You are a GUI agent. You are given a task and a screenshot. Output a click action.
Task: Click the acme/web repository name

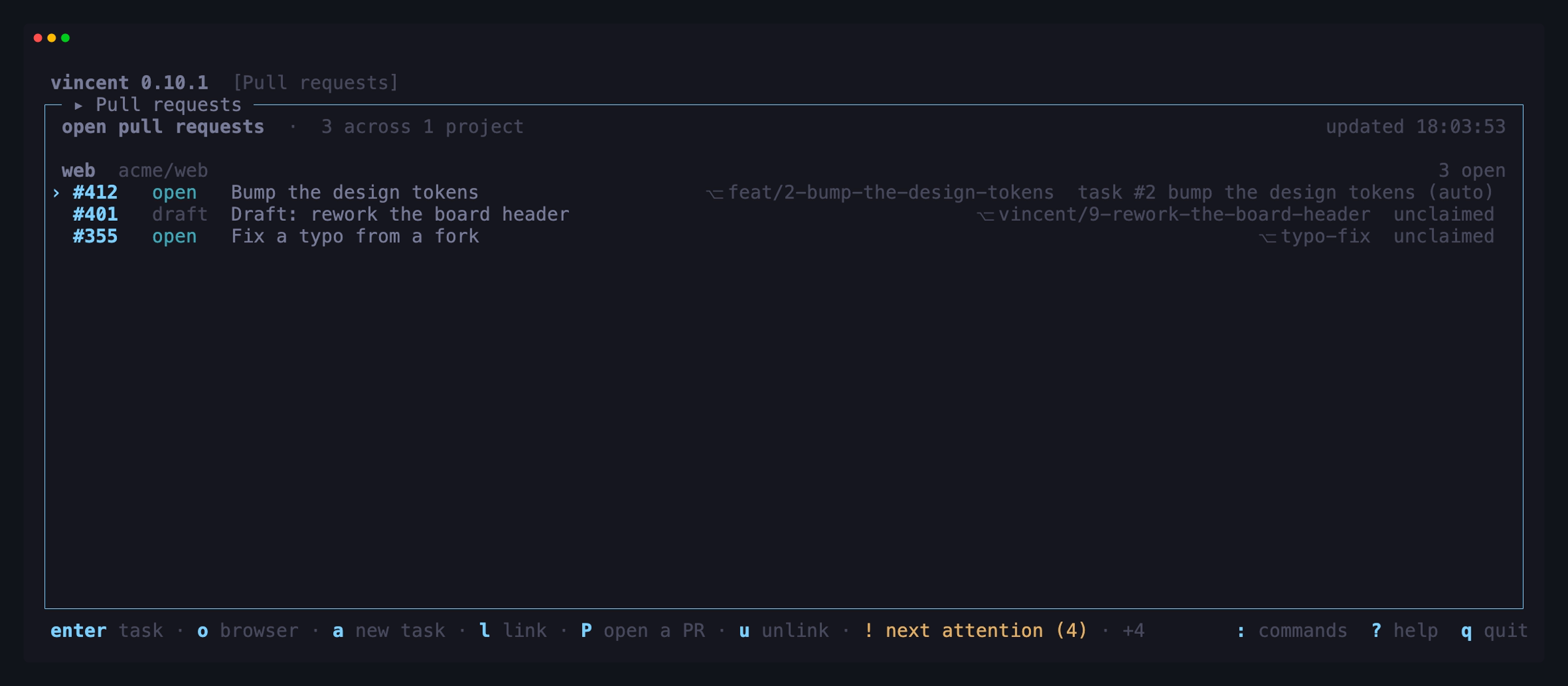(x=163, y=171)
